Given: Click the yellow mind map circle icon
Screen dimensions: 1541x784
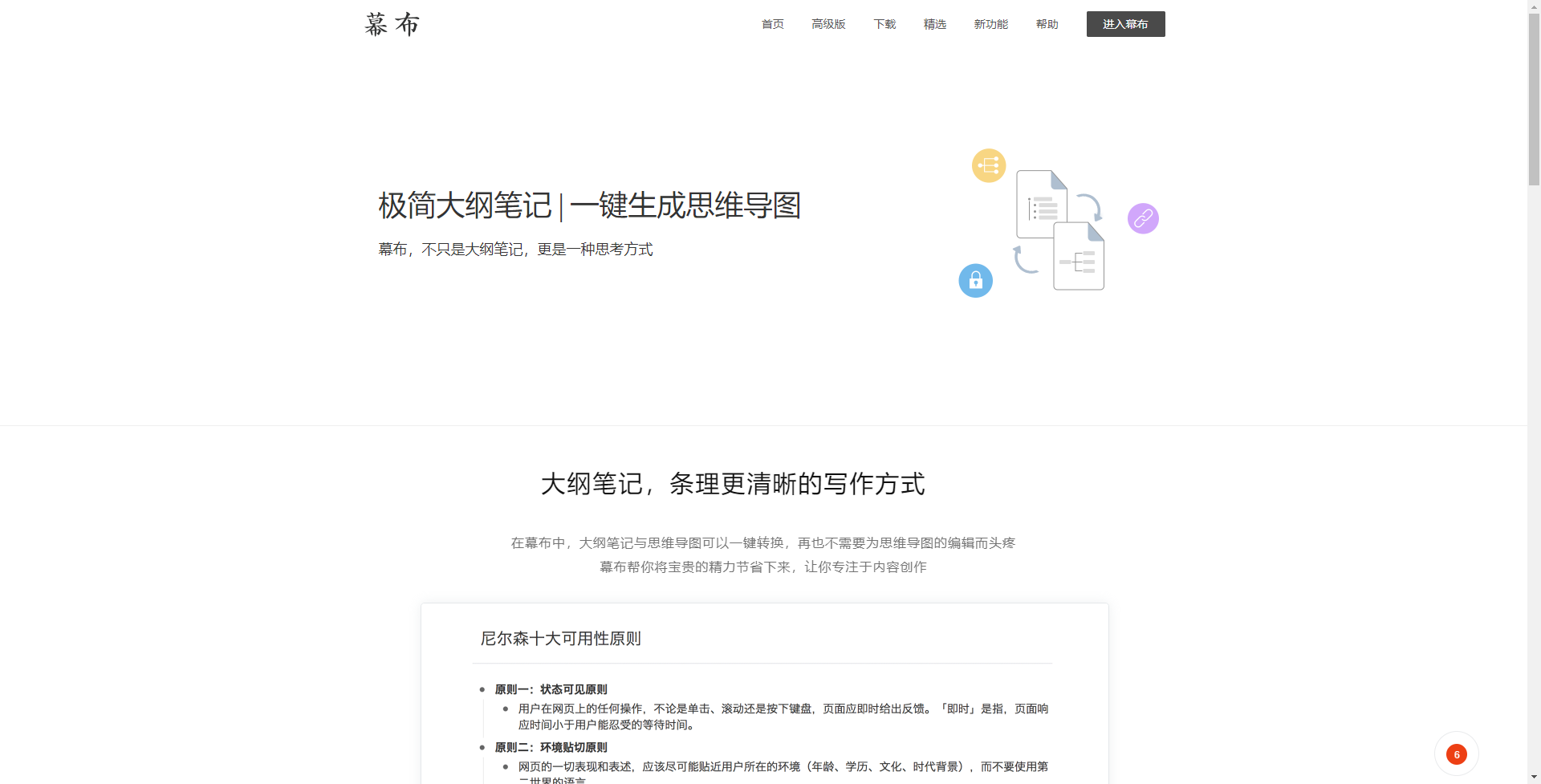Looking at the screenshot, I should tap(989, 165).
